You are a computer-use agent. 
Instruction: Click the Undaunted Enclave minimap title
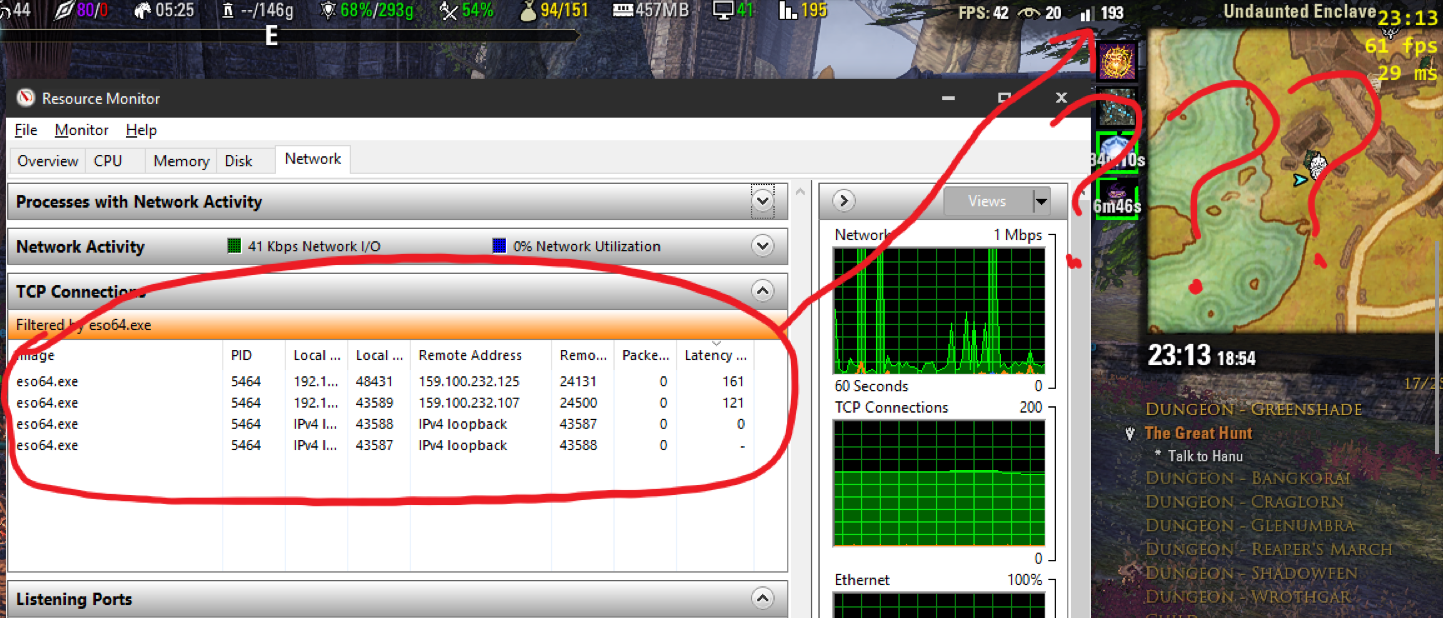tap(1299, 12)
